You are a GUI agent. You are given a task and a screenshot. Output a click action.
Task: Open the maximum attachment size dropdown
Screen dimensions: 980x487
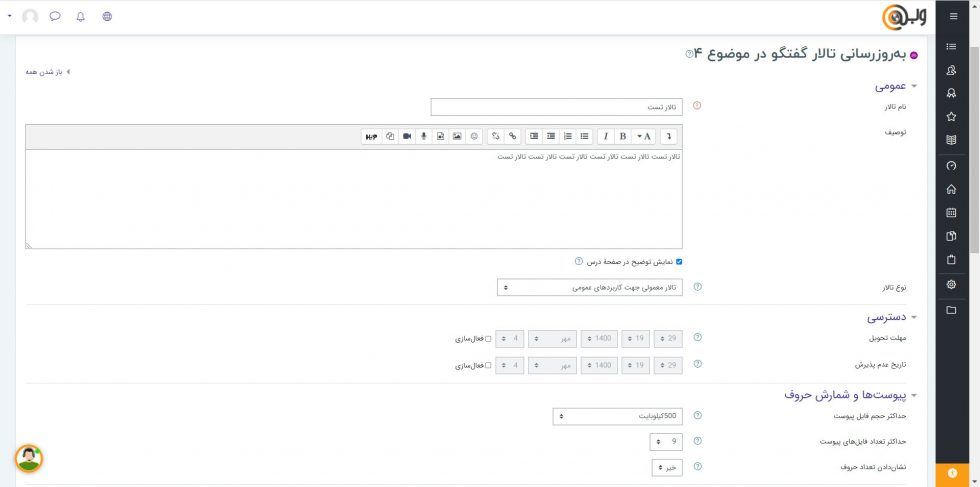pyautogui.click(x=617, y=416)
